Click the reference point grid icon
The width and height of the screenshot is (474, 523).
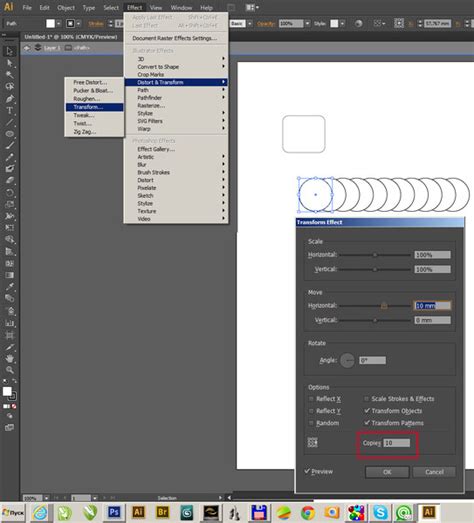(x=312, y=443)
